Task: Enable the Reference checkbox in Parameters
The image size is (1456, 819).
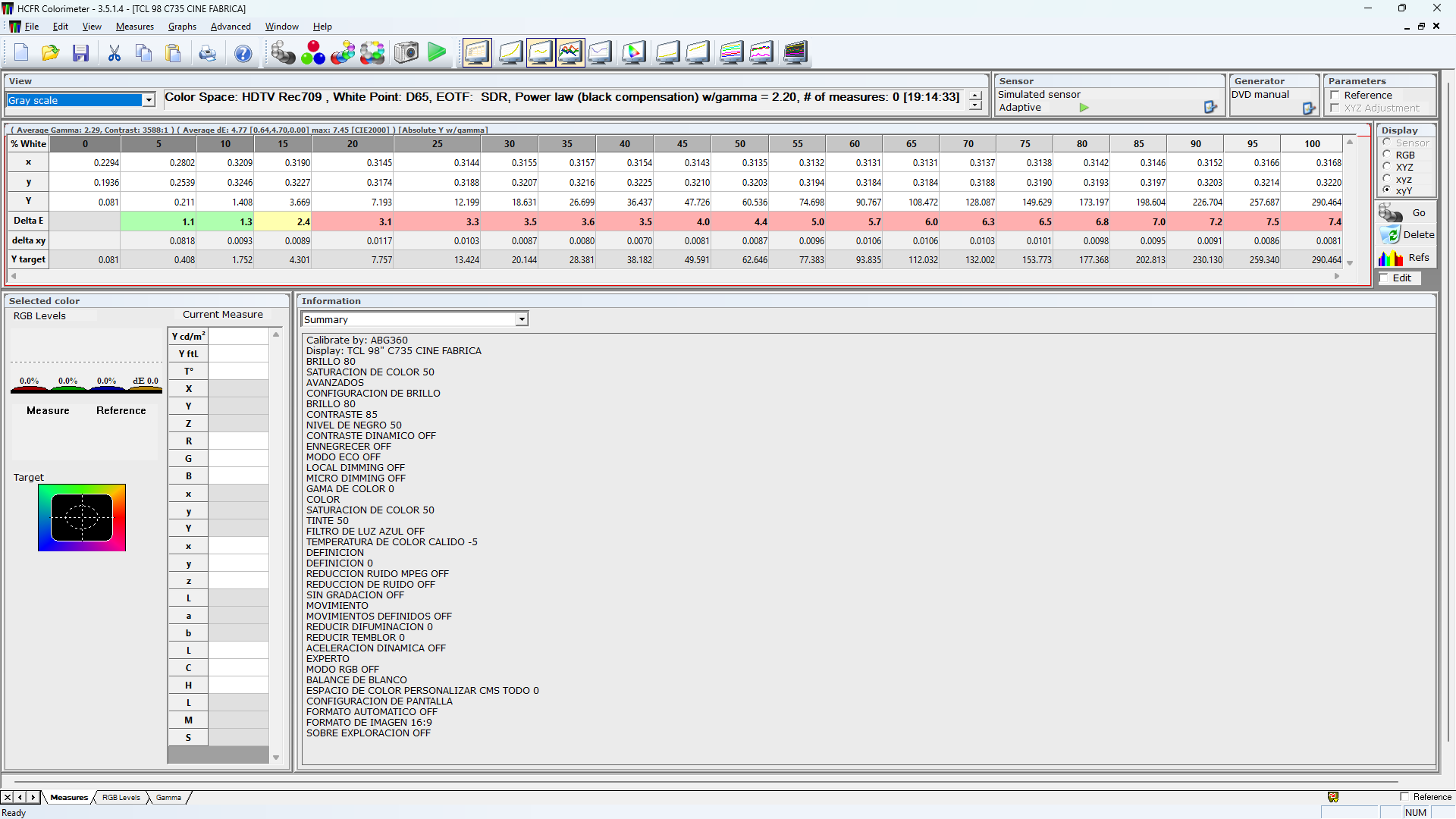Action: coord(1335,96)
